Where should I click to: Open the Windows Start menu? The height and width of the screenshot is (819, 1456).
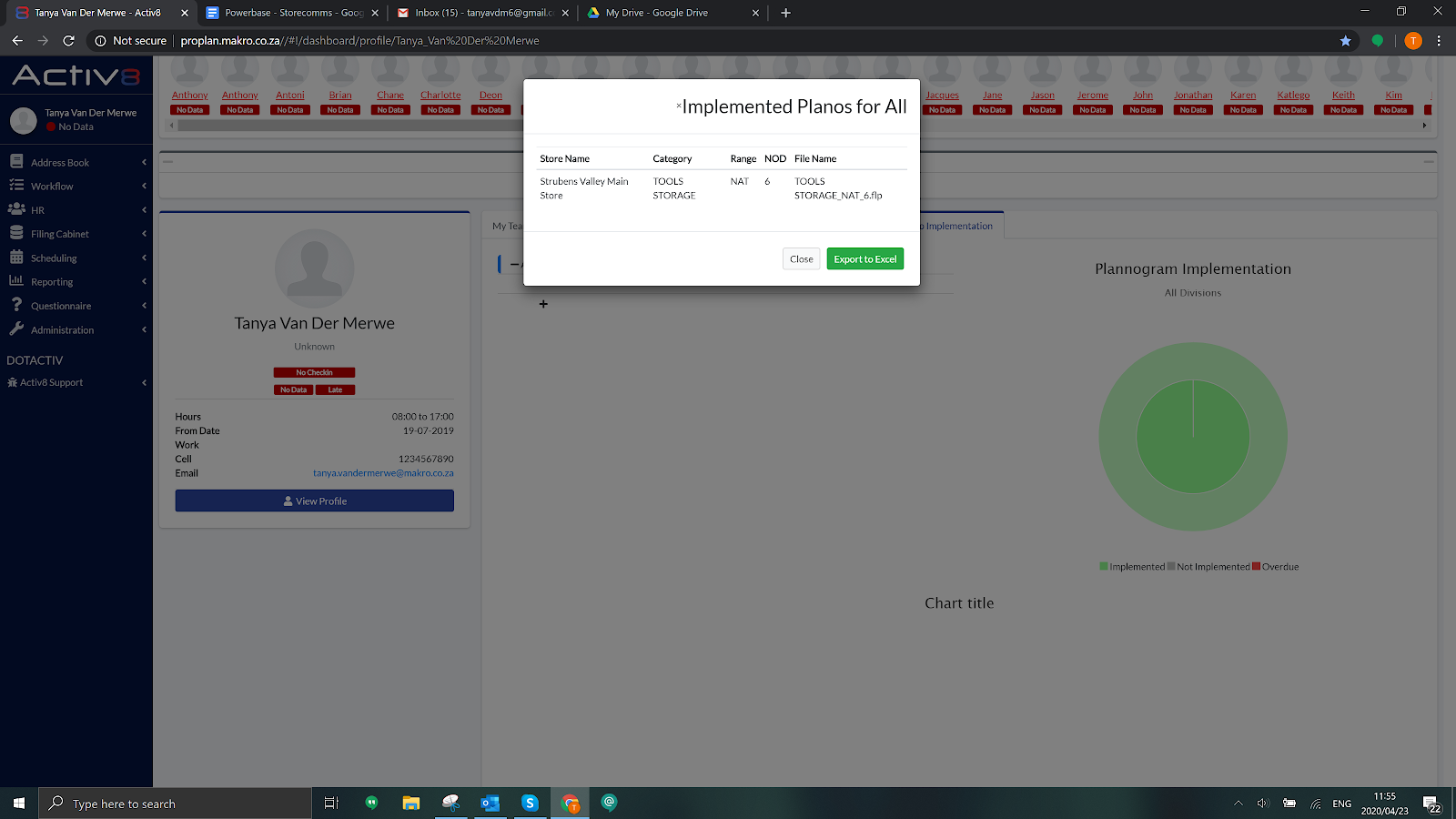19,804
